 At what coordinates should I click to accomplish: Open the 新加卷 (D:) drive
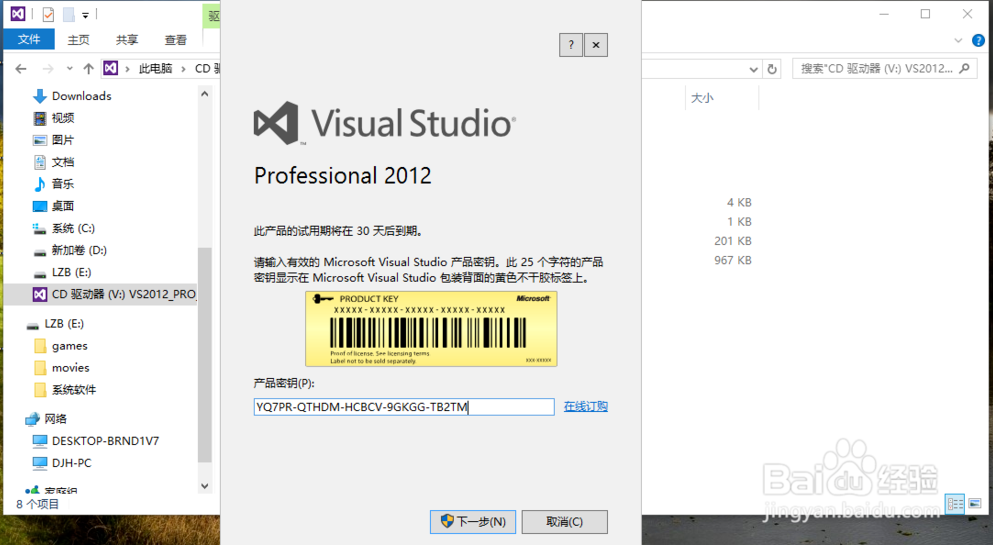[79, 250]
